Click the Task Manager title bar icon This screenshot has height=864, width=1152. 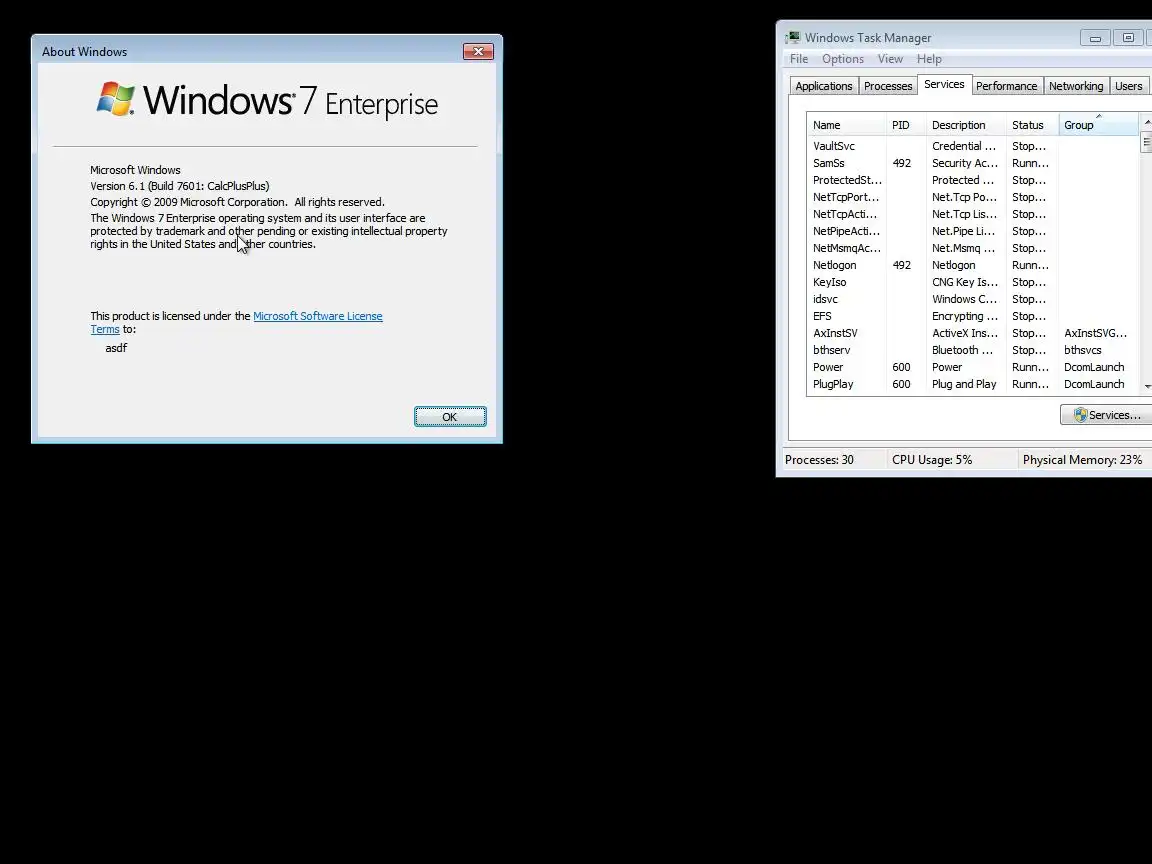[x=793, y=37]
